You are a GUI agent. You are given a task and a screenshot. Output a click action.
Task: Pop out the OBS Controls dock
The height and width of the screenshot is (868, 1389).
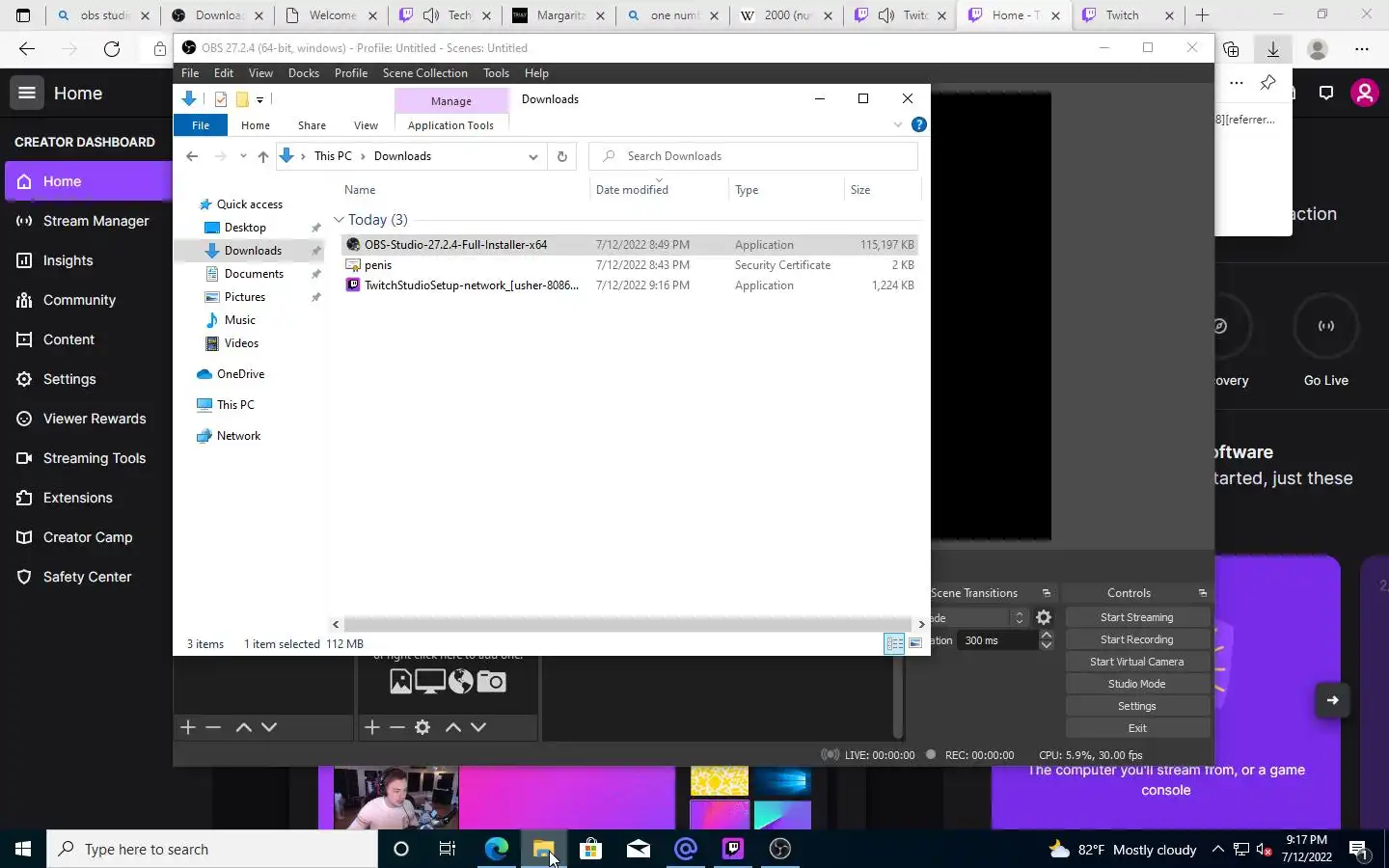(1202, 593)
